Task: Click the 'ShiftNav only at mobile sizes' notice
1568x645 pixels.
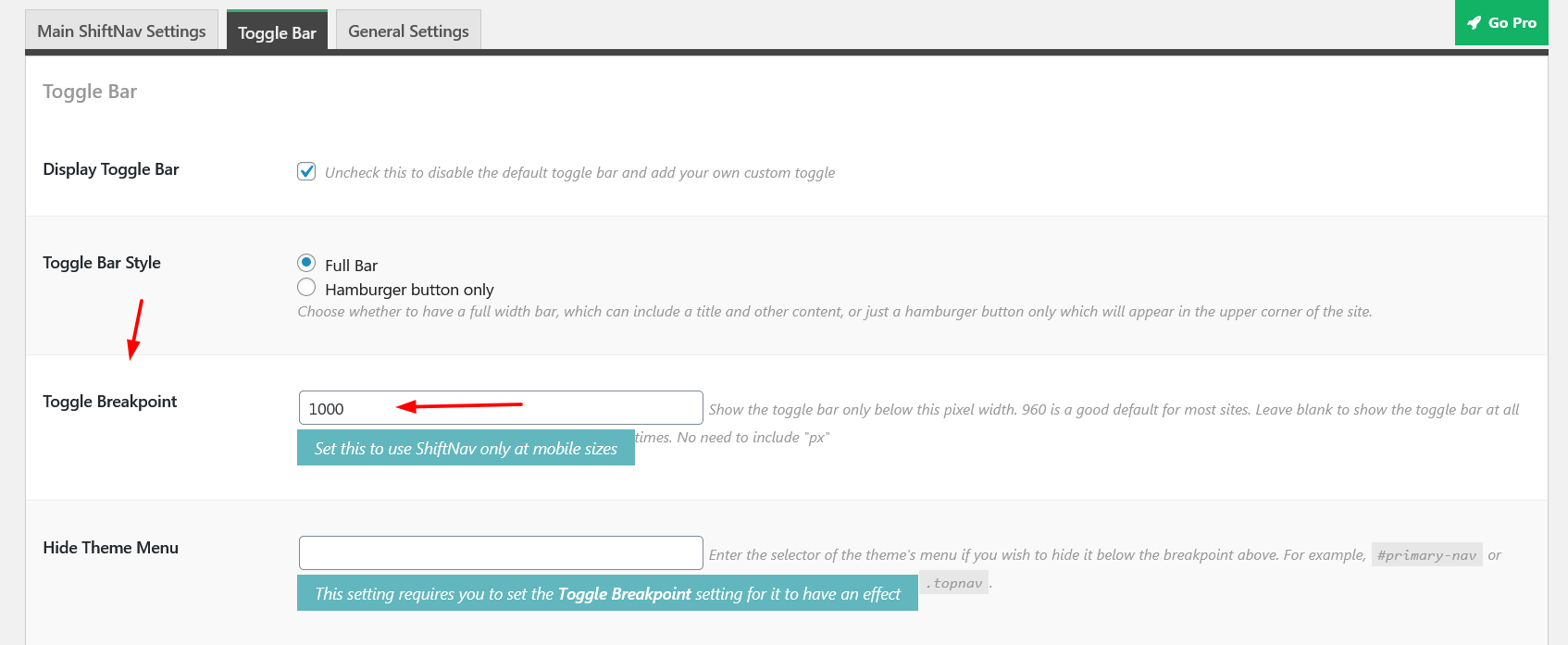Action: click(x=466, y=448)
